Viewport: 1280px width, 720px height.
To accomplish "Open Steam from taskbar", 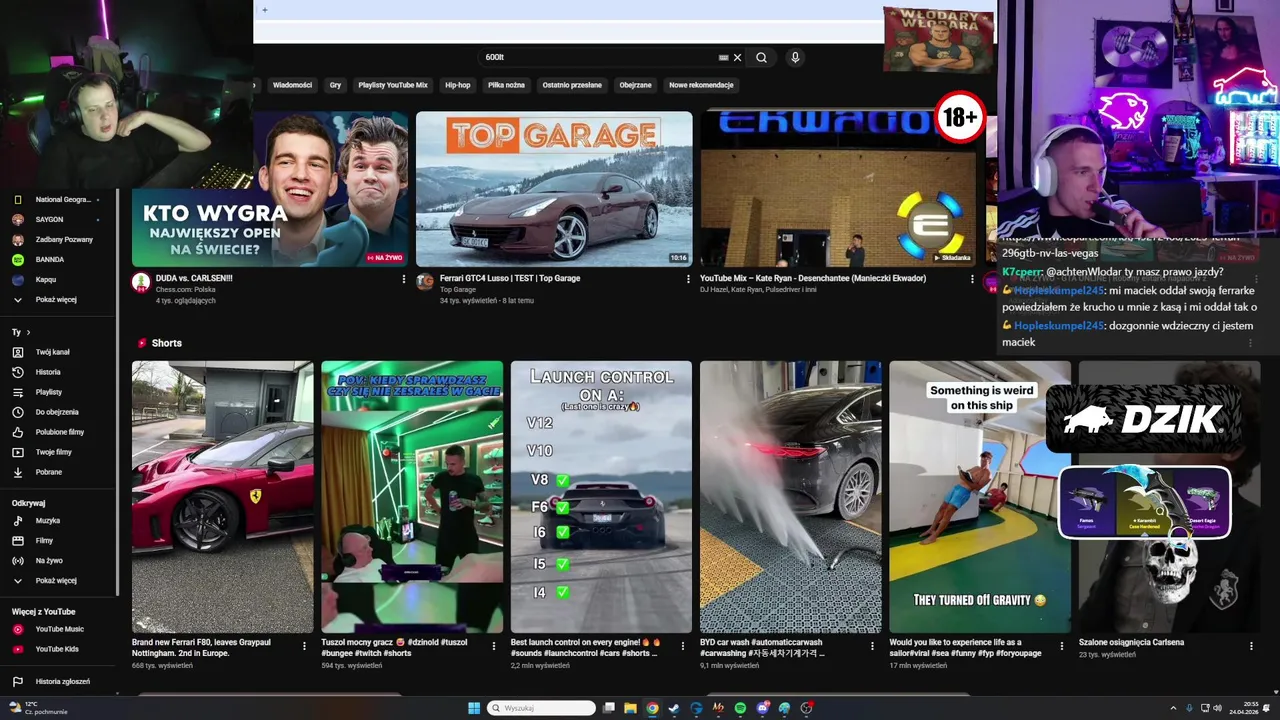I will 674,708.
